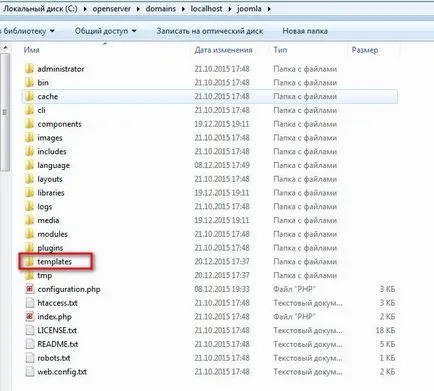Sort by the Размер column header
This screenshot has height=391, width=434.
pyautogui.click(x=365, y=50)
